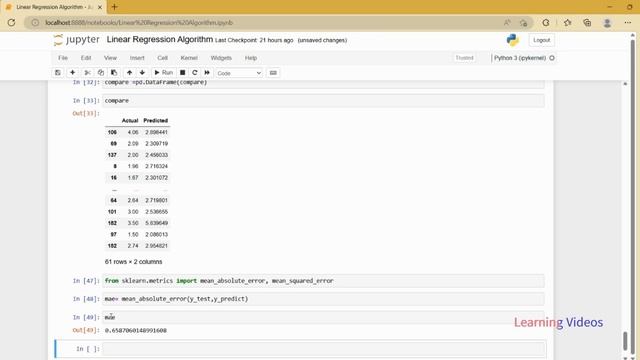Interrupt the kernel with stop icon
The height and width of the screenshot is (360, 640).
182,73
